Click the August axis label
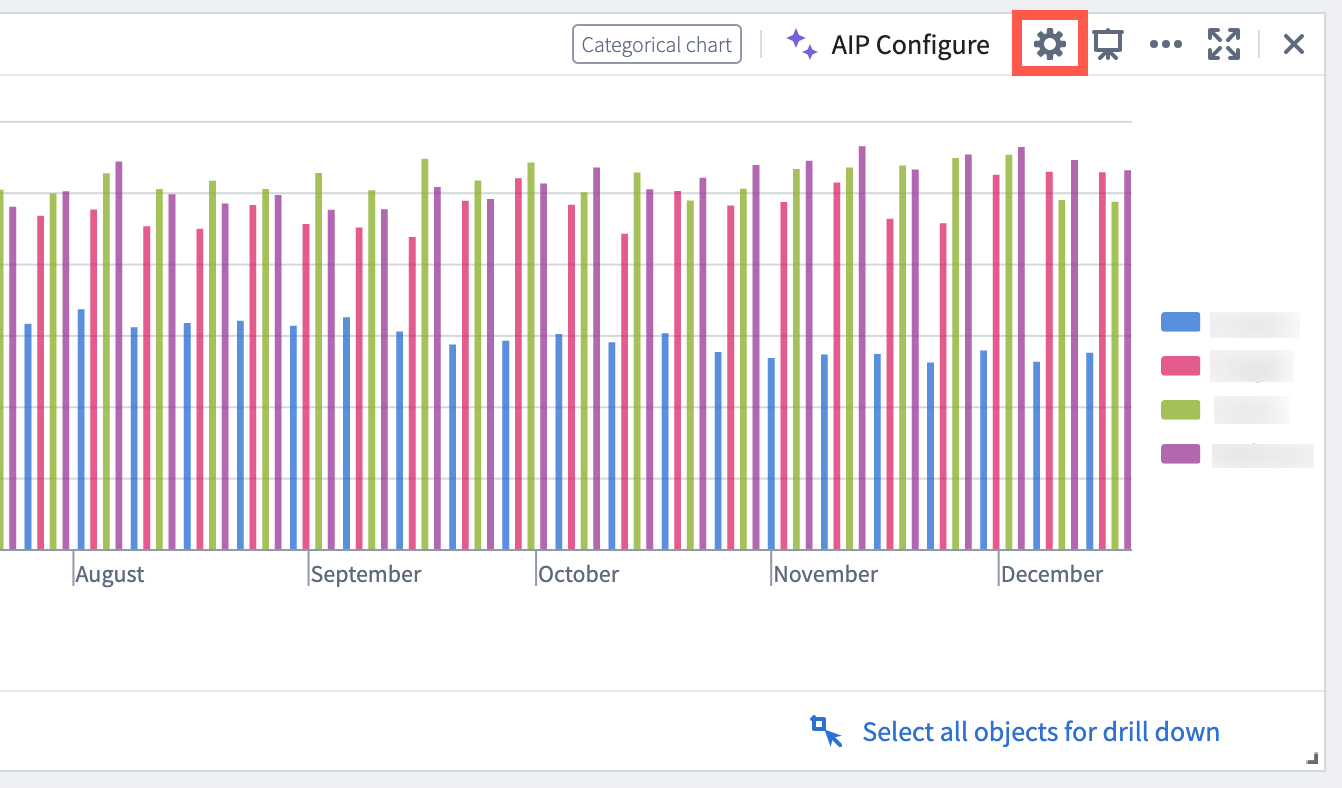Screen dimensions: 1342x788 pyautogui.click(x=110, y=575)
